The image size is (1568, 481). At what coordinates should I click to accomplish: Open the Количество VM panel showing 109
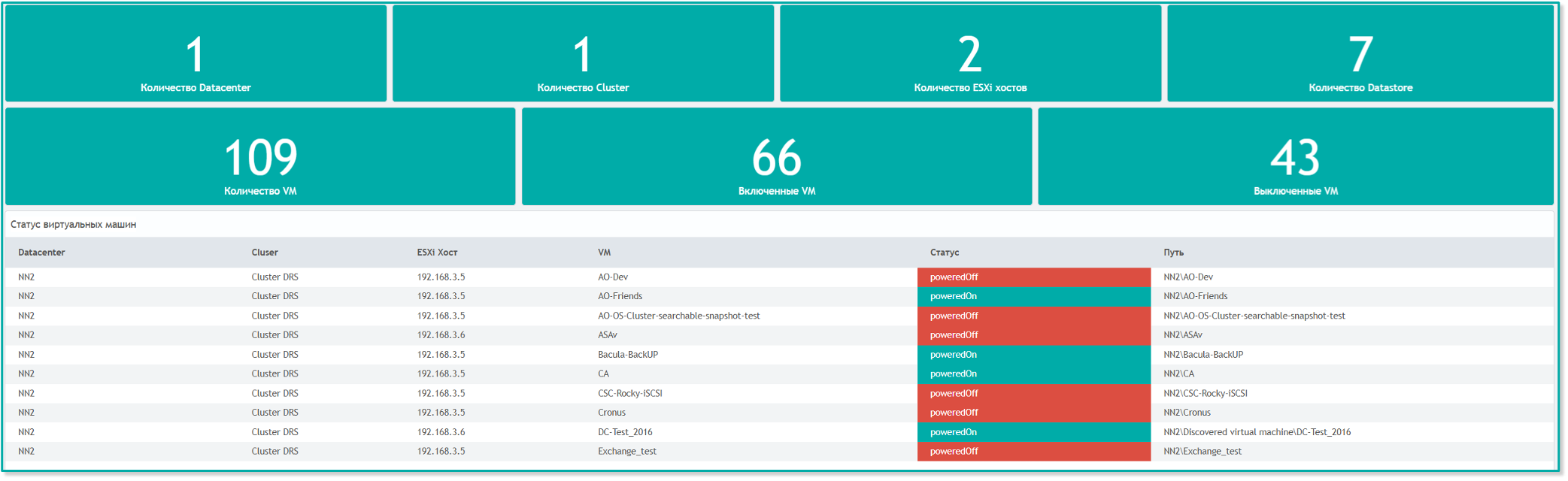(x=260, y=157)
